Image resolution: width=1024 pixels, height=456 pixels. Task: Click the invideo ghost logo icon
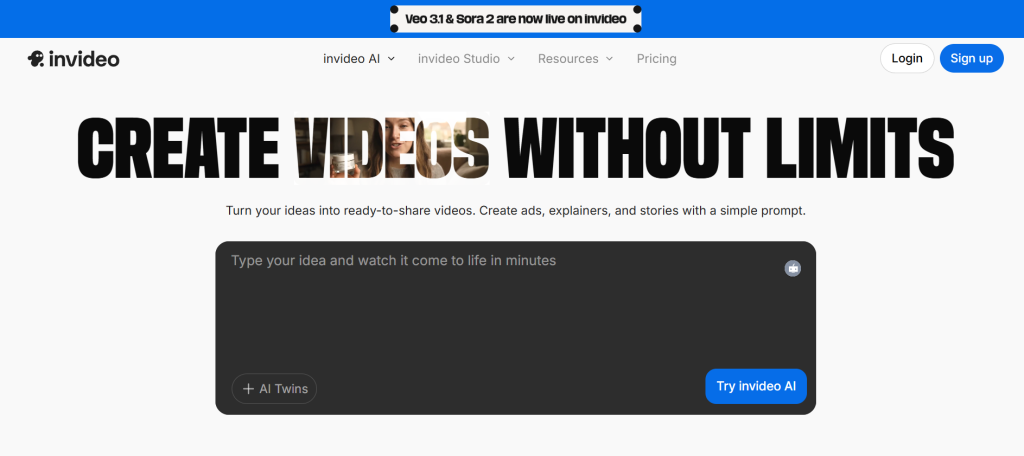35,59
